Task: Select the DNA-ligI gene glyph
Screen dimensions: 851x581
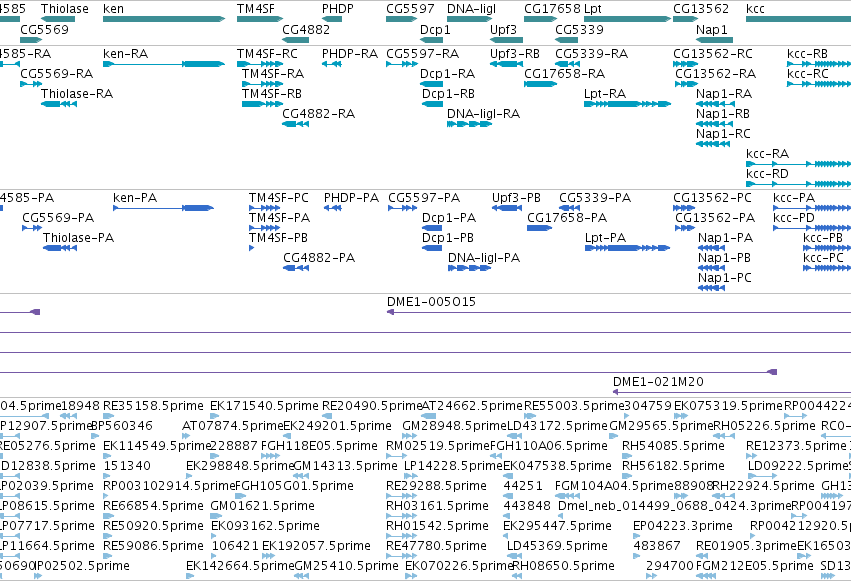Action: coord(469,19)
